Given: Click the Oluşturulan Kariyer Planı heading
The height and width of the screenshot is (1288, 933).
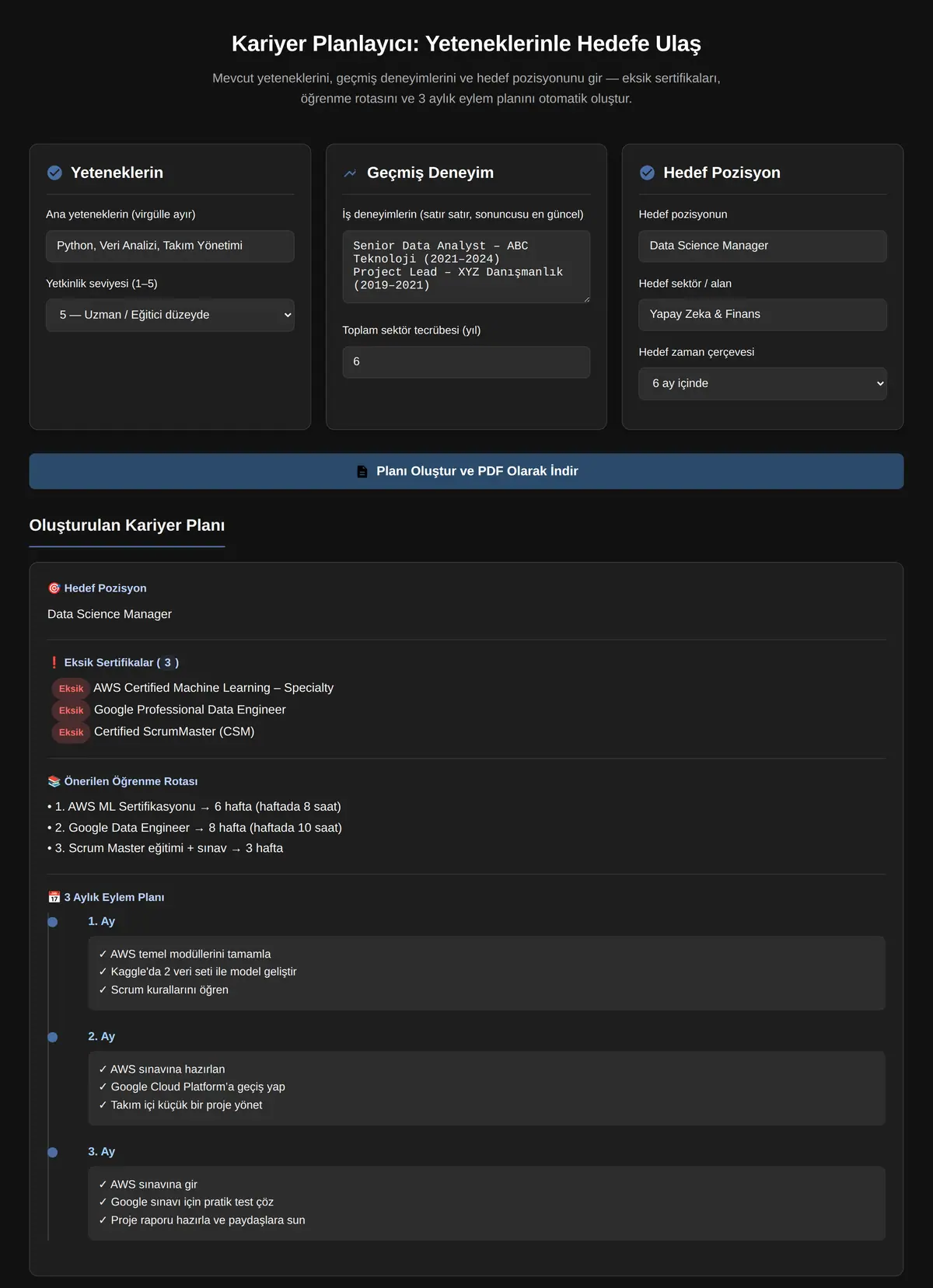Looking at the screenshot, I should point(127,525).
